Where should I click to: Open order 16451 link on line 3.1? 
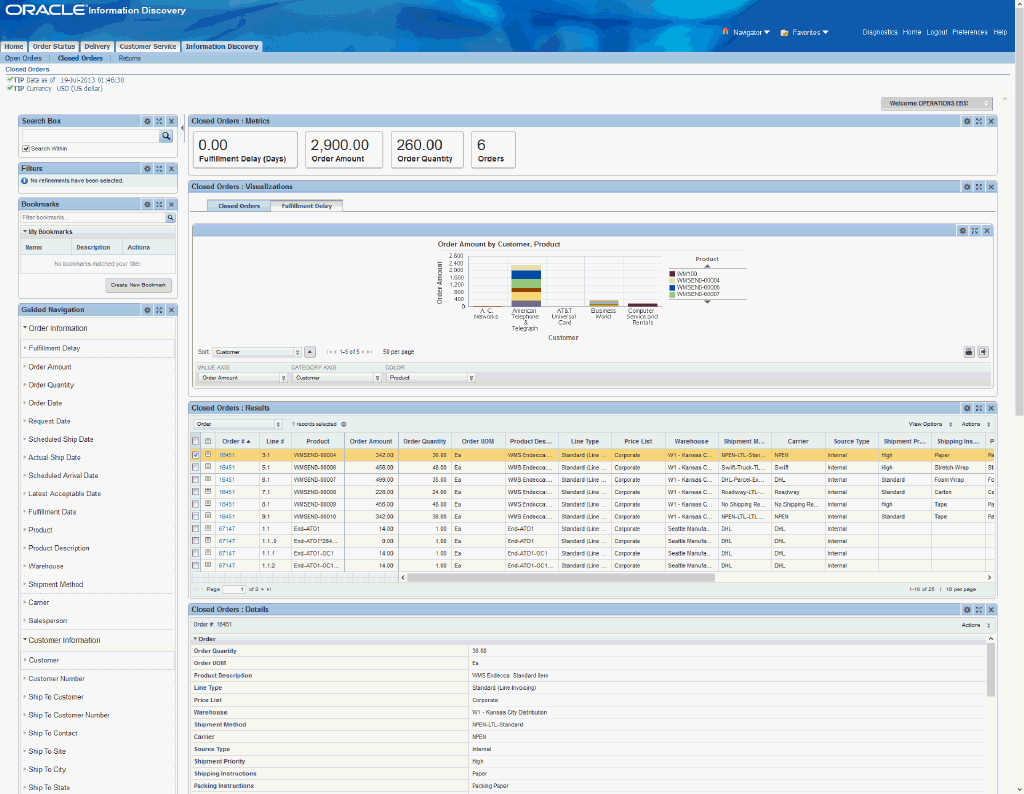[226, 455]
